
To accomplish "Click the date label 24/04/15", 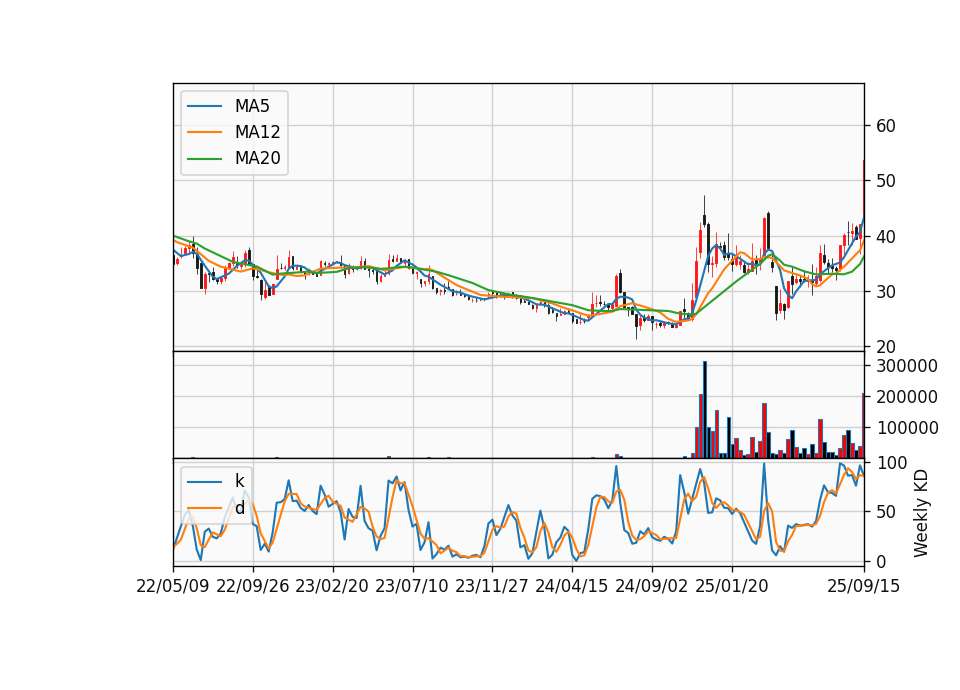I will point(572,587).
